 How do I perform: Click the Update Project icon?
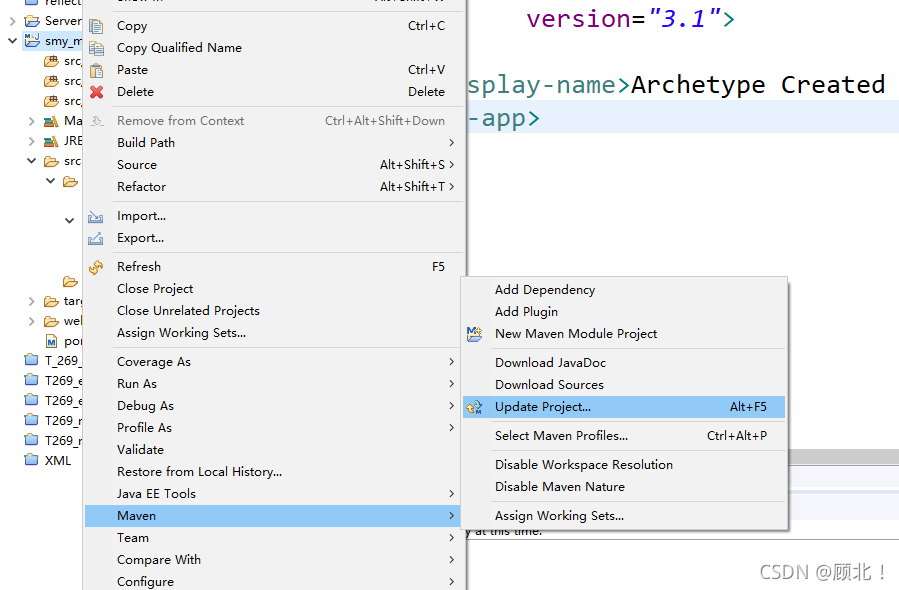pos(474,407)
